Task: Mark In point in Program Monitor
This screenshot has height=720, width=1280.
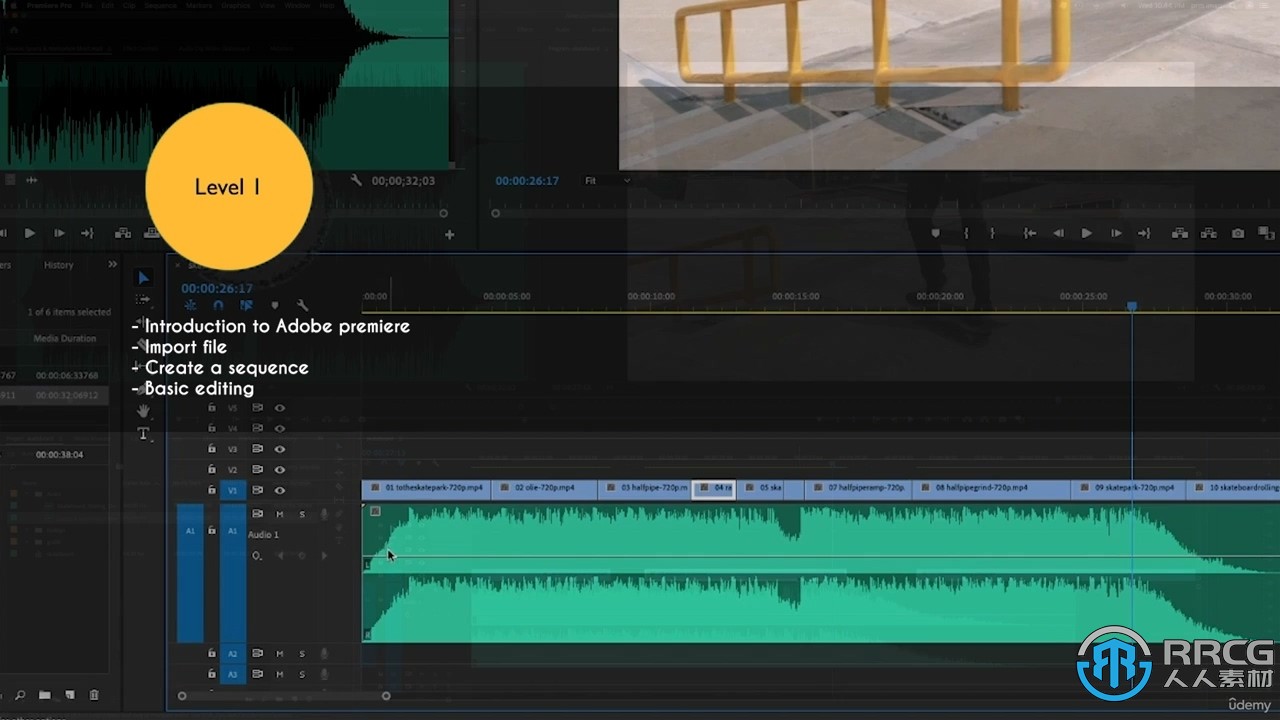Action: pos(966,233)
